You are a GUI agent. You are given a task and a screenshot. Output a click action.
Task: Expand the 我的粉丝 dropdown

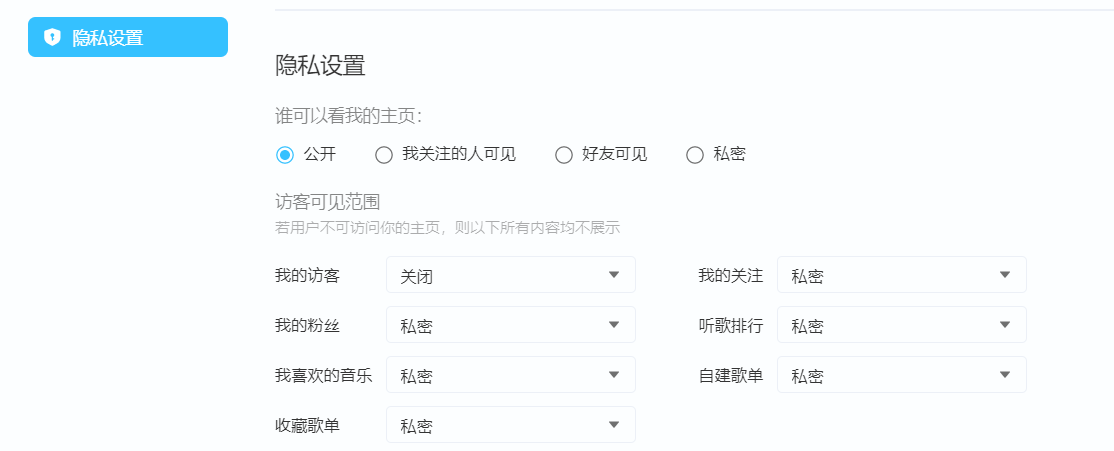click(x=511, y=325)
